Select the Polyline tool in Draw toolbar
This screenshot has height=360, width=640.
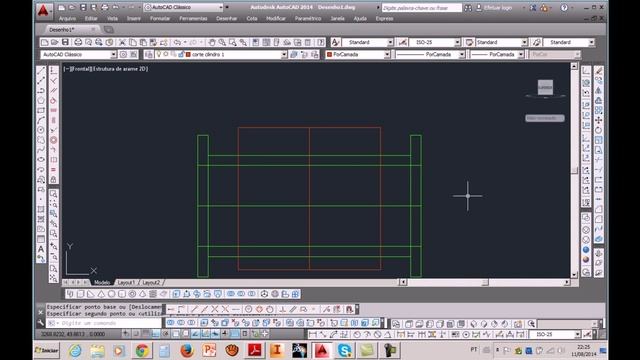41,91
